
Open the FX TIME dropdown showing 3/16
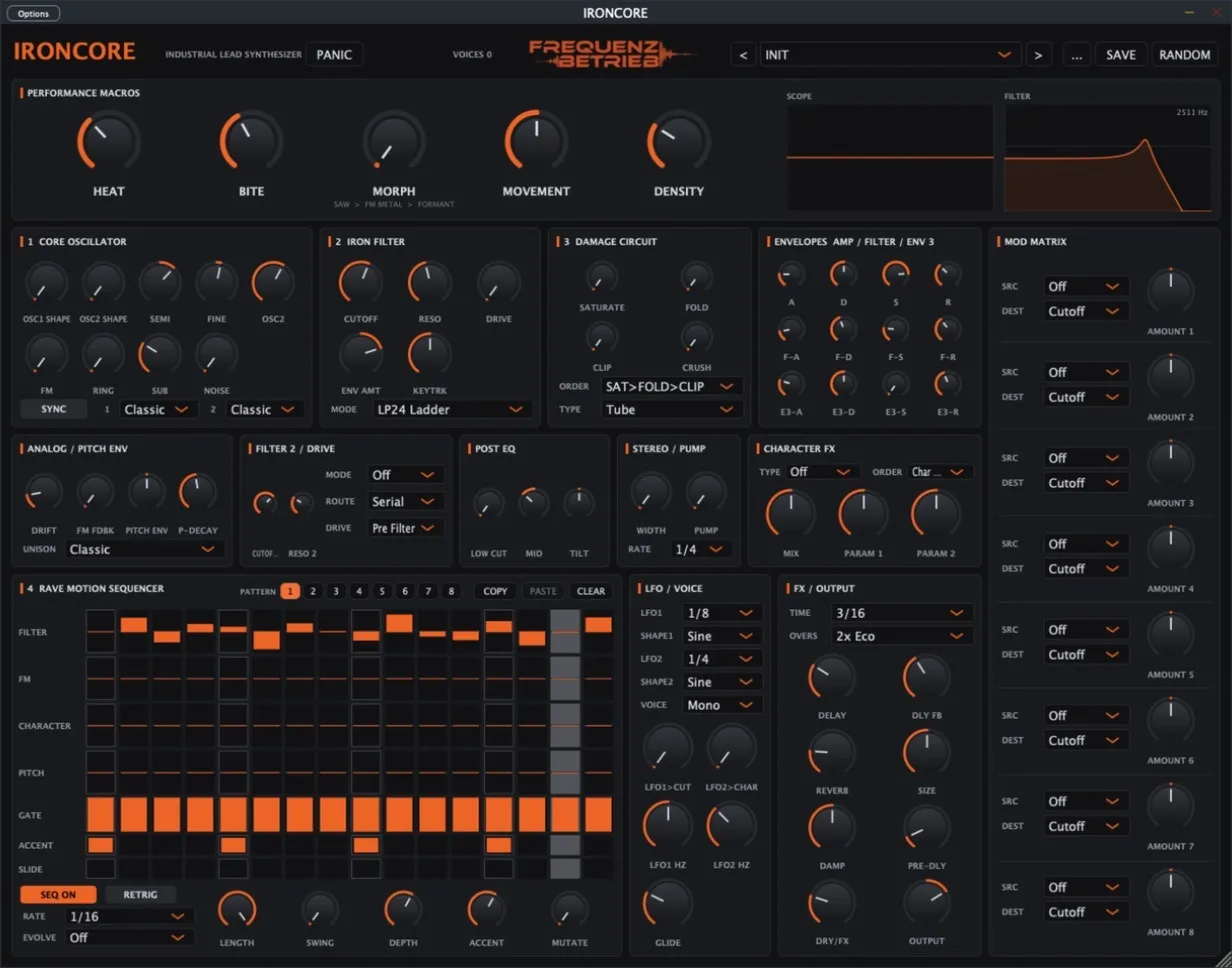tap(902, 612)
